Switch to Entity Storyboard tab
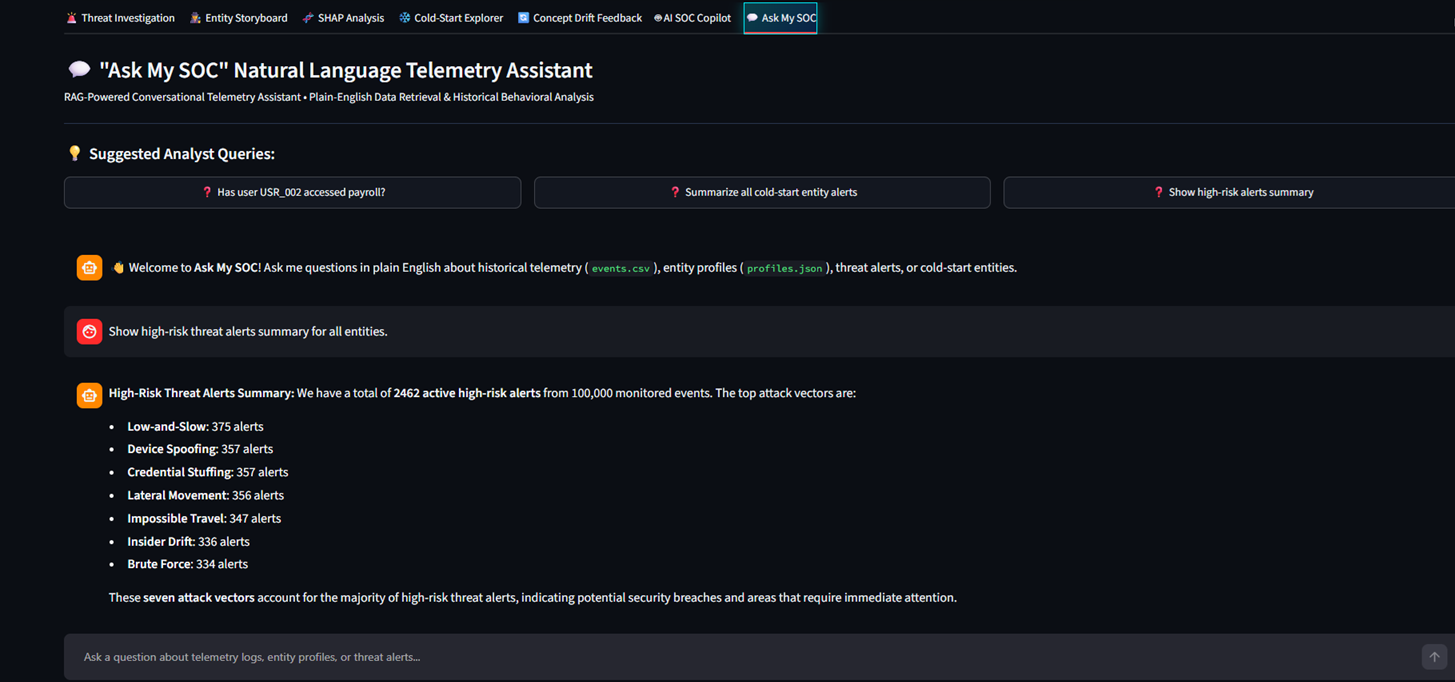The image size is (1455, 682). click(239, 18)
